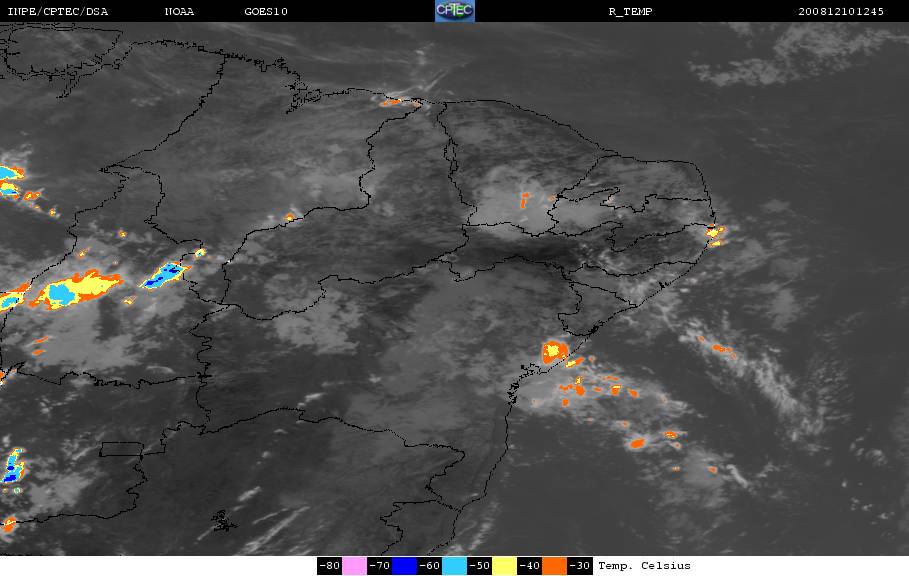Pick the cyan legend color swatch
909x576 pixels.
[454, 566]
